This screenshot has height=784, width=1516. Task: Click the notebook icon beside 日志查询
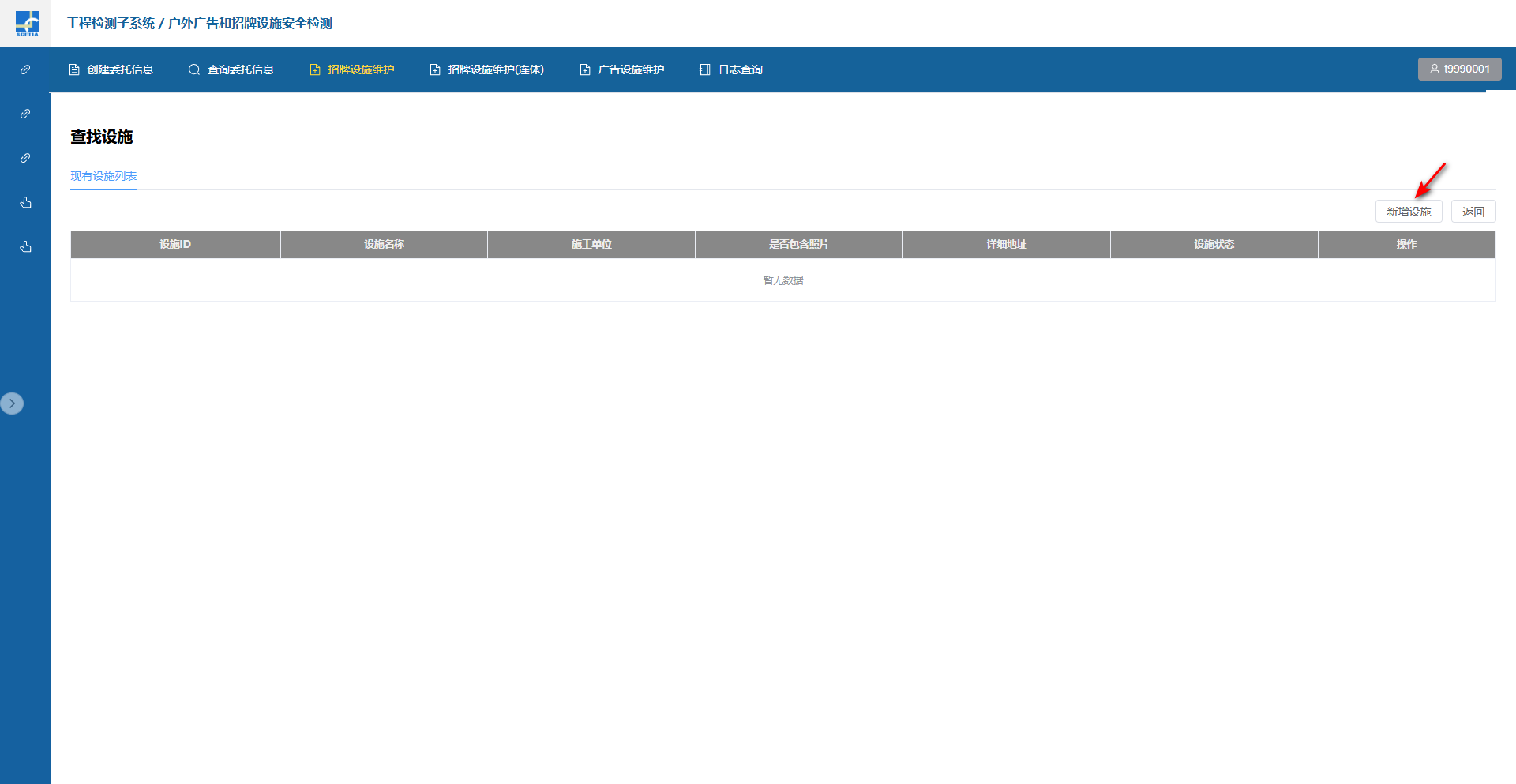[705, 69]
